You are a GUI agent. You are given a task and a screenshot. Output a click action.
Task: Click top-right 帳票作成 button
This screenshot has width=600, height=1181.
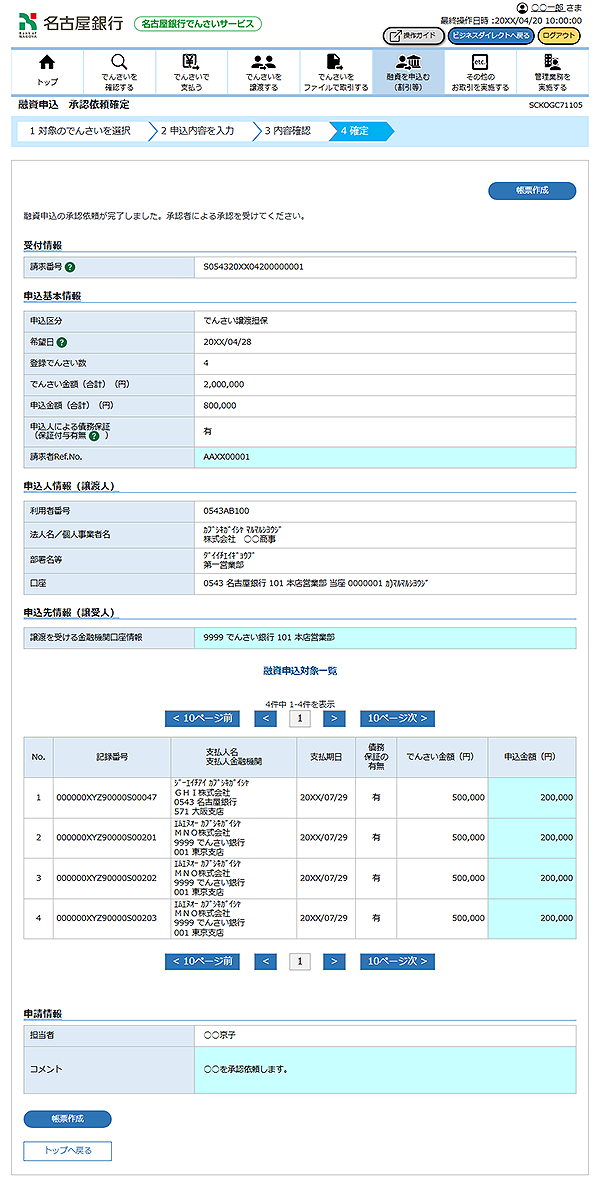click(x=532, y=191)
